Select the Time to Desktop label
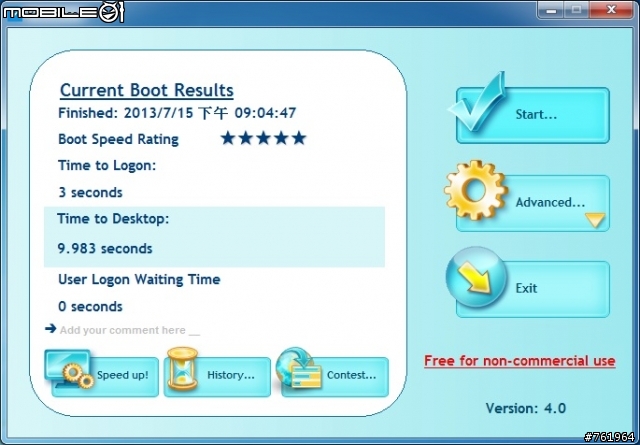The image size is (640, 445). tap(113, 218)
